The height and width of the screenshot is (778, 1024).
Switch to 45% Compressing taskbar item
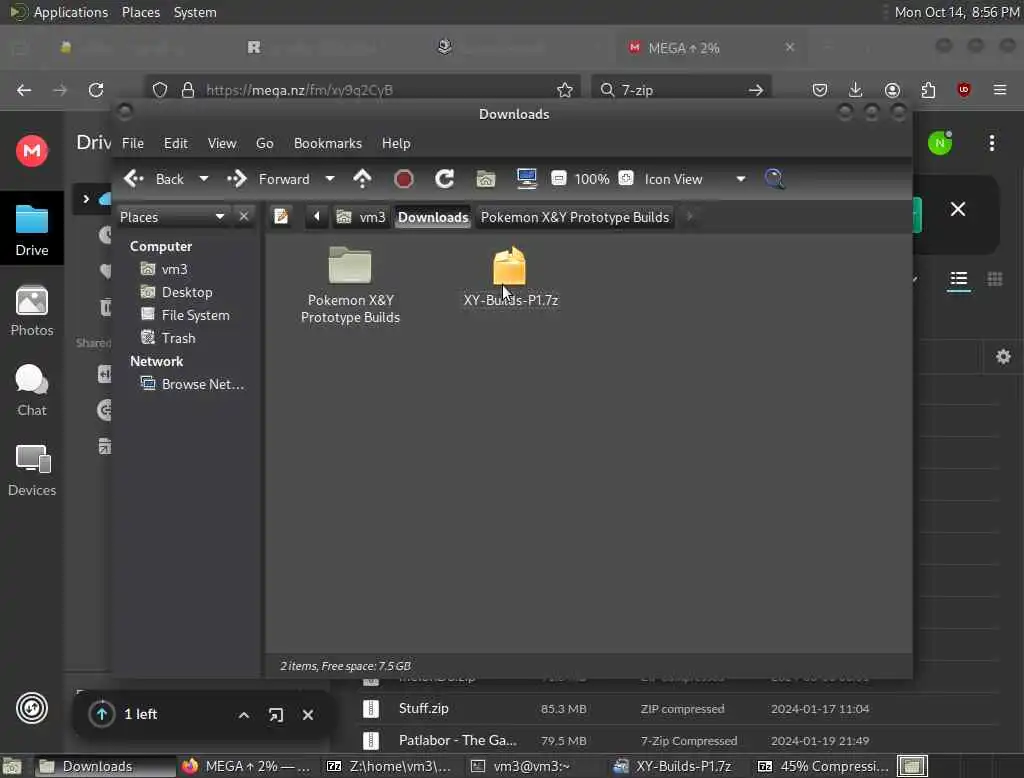pos(824,766)
